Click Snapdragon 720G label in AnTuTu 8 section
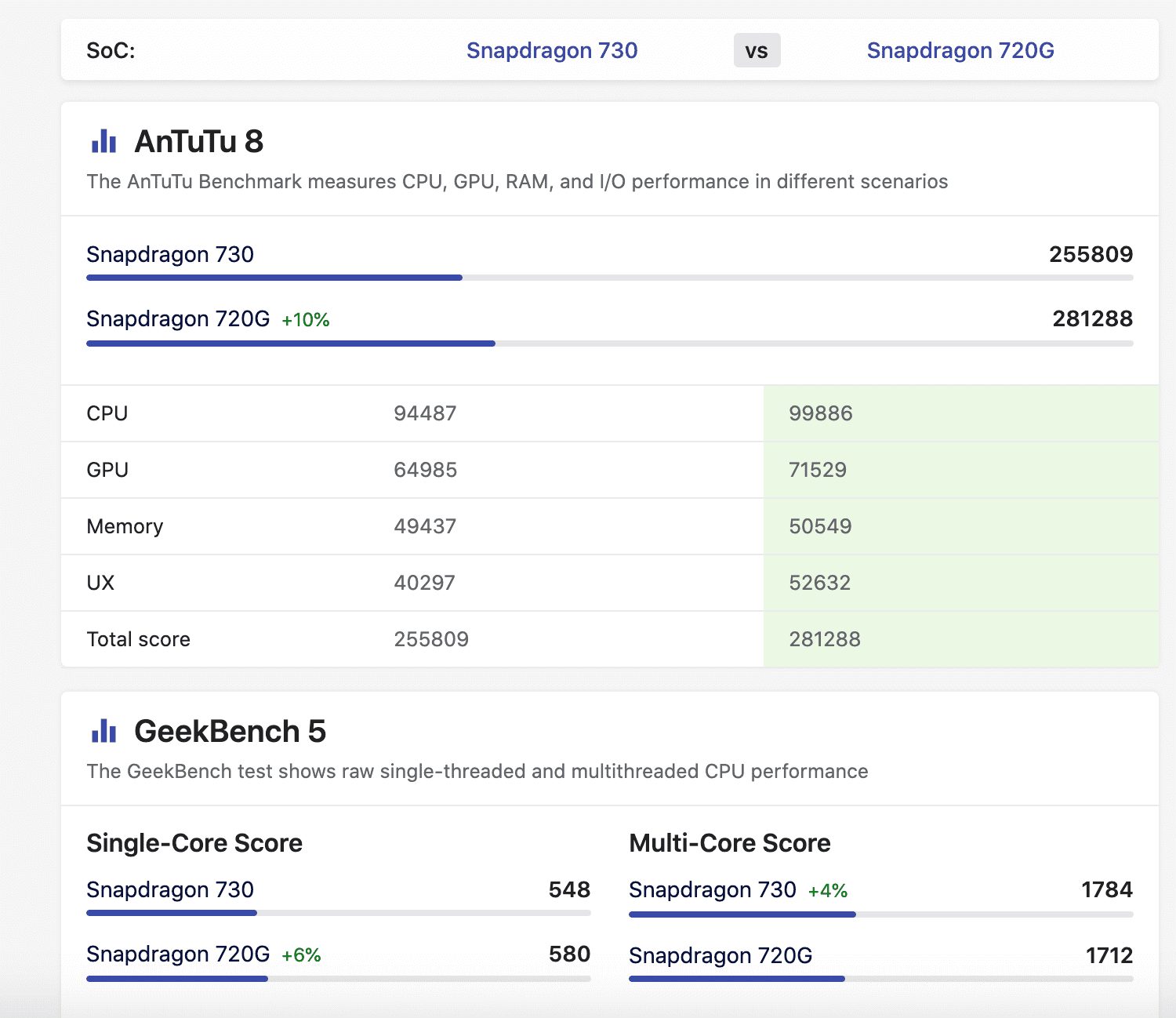 pyautogui.click(x=178, y=319)
